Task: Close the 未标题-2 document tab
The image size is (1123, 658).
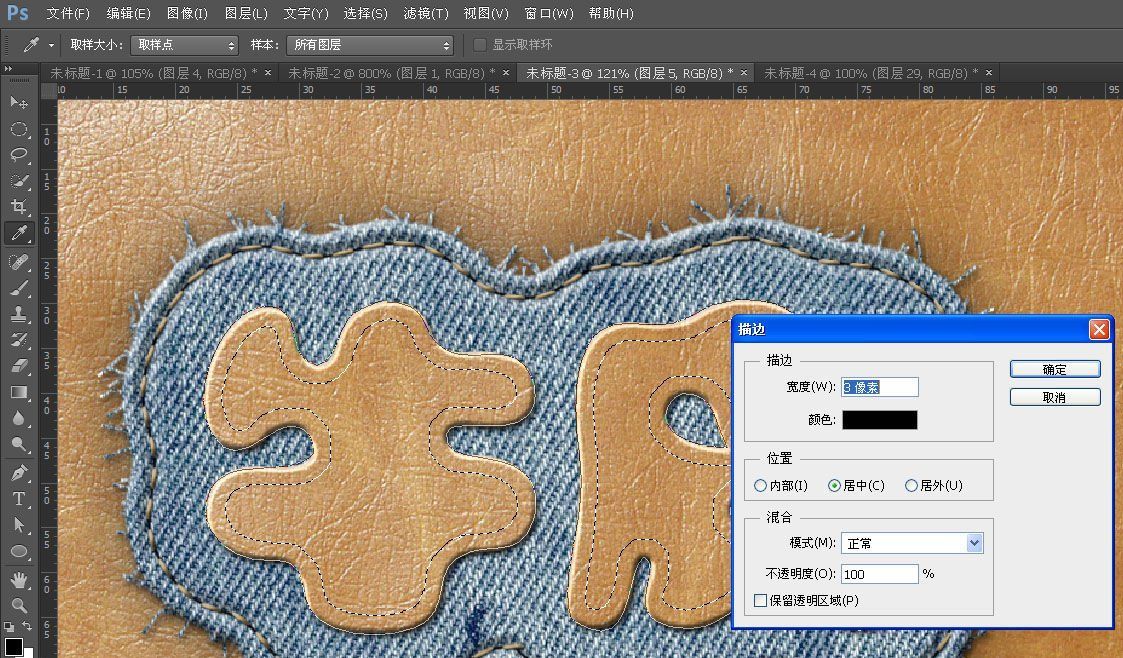Action: pos(506,72)
